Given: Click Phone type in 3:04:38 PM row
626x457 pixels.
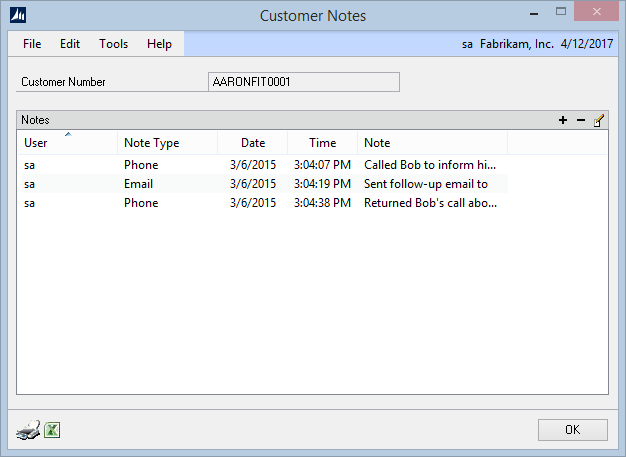Looking at the screenshot, I should pos(141,203).
